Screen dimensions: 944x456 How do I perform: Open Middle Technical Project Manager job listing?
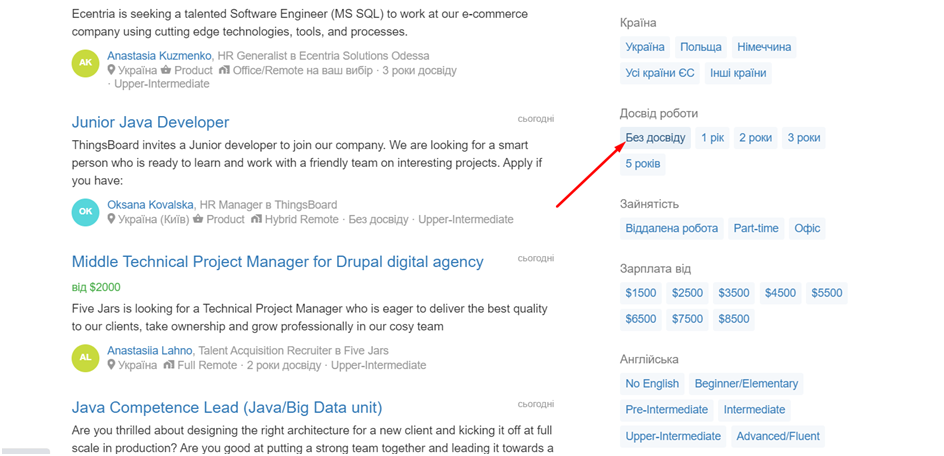click(277, 262)
